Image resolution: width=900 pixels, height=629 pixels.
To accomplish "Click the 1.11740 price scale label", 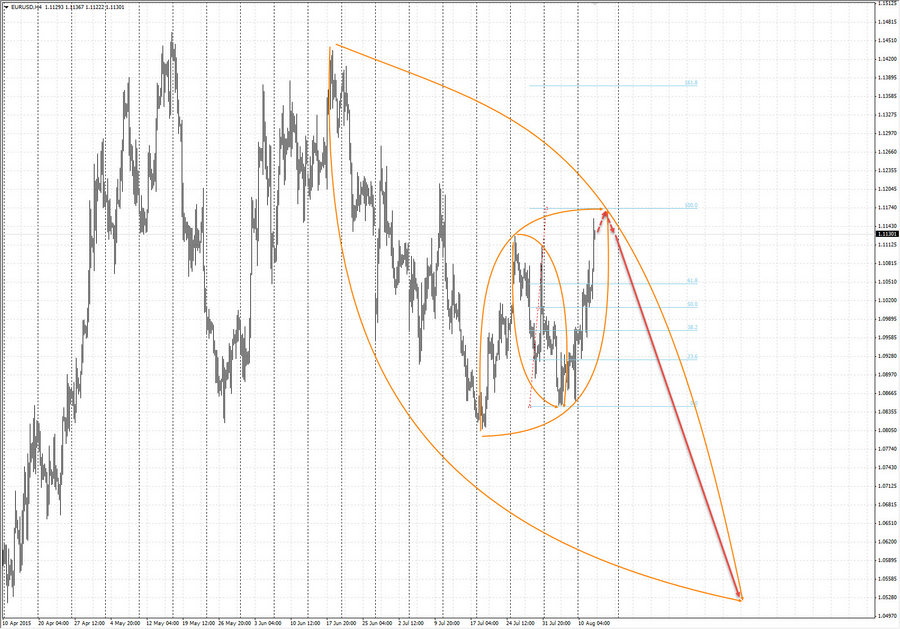I will 887,207.
